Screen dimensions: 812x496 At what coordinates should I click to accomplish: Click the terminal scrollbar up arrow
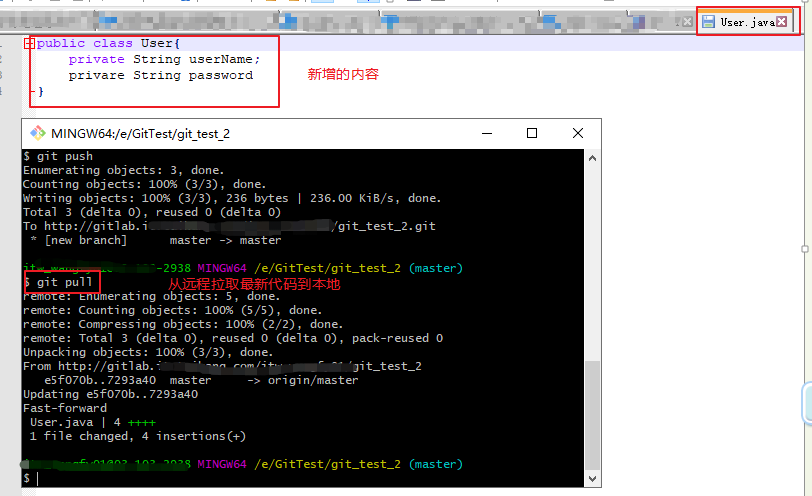[x=592, y=158]
